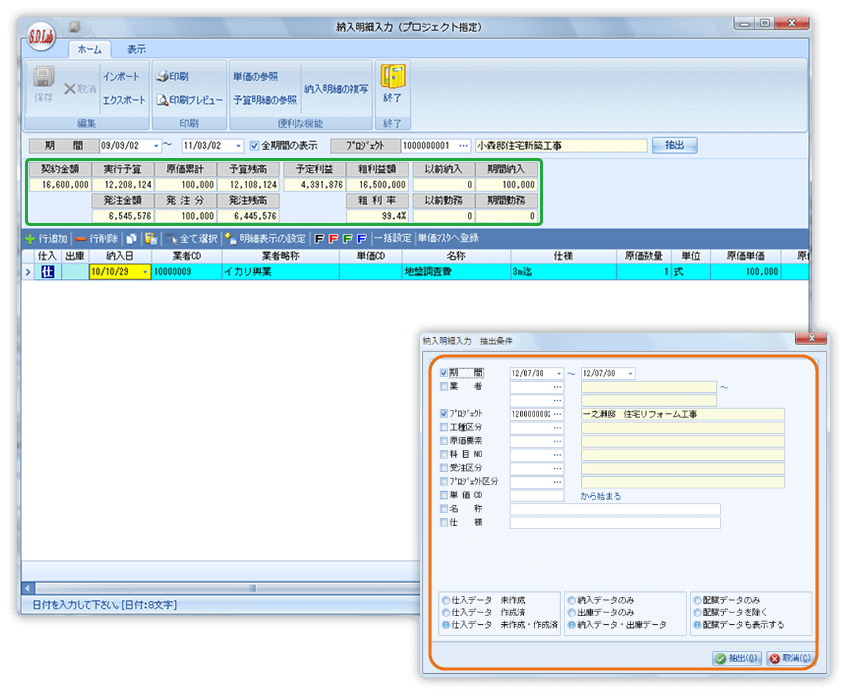Click the blue 仕 icon in grid row
848x694 pixels.
coord(48,272)
